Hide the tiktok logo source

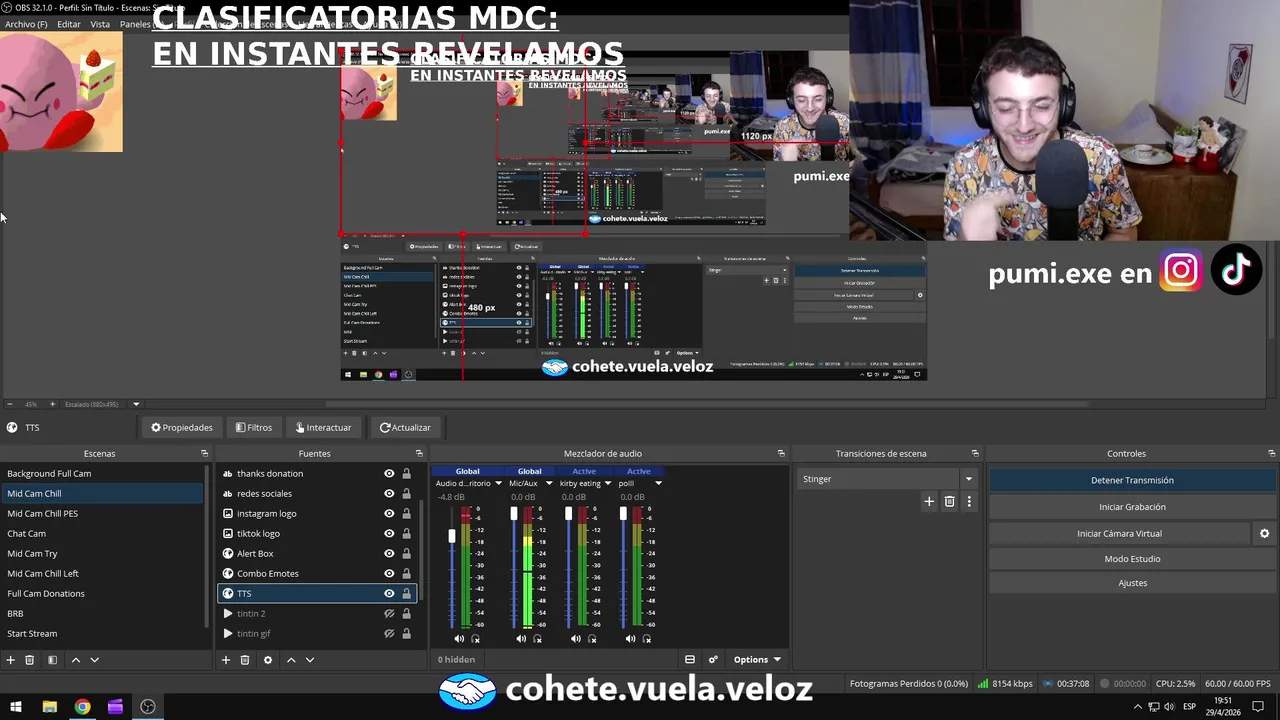[x=389, y=534]
